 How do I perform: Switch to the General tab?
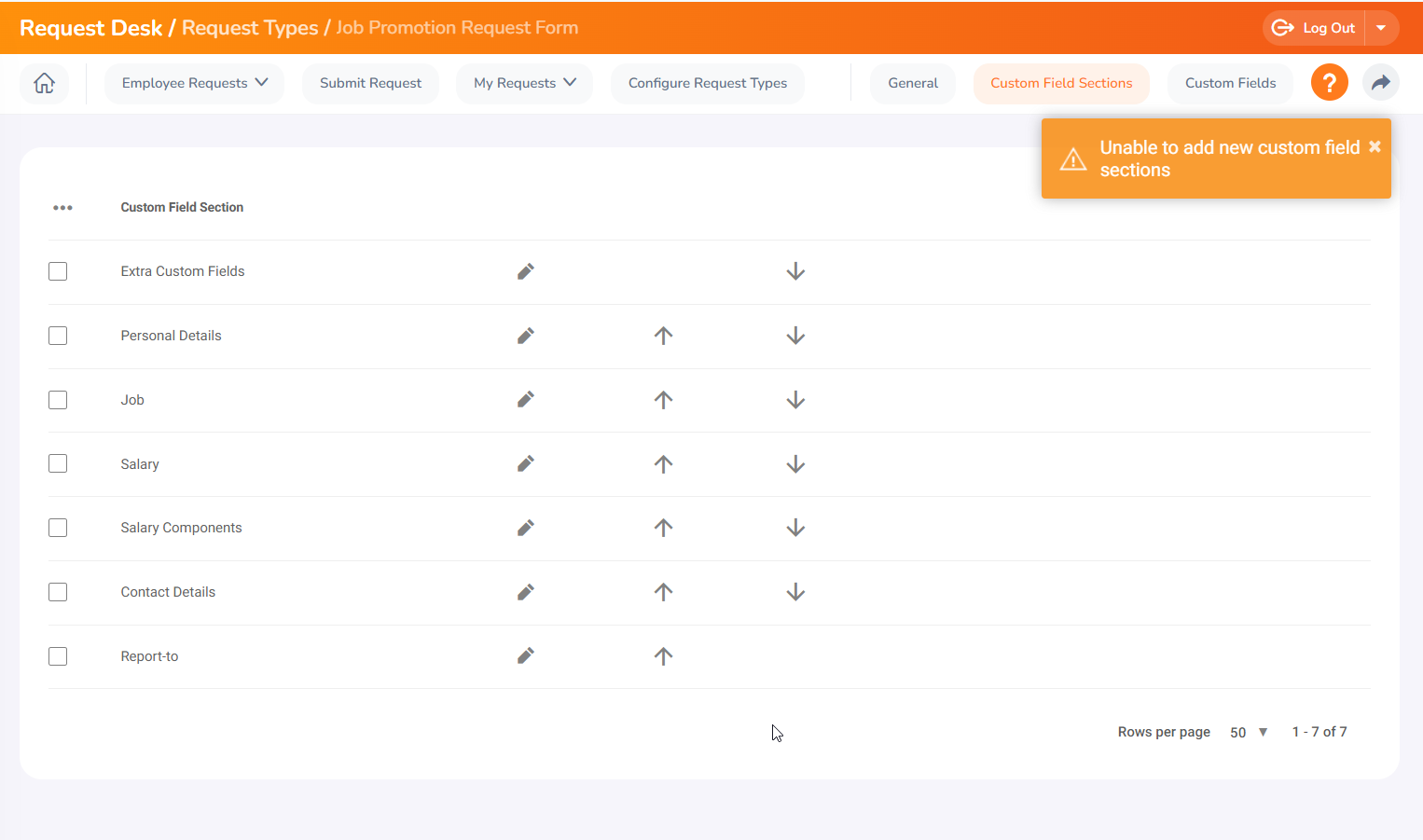coord(912,83)
